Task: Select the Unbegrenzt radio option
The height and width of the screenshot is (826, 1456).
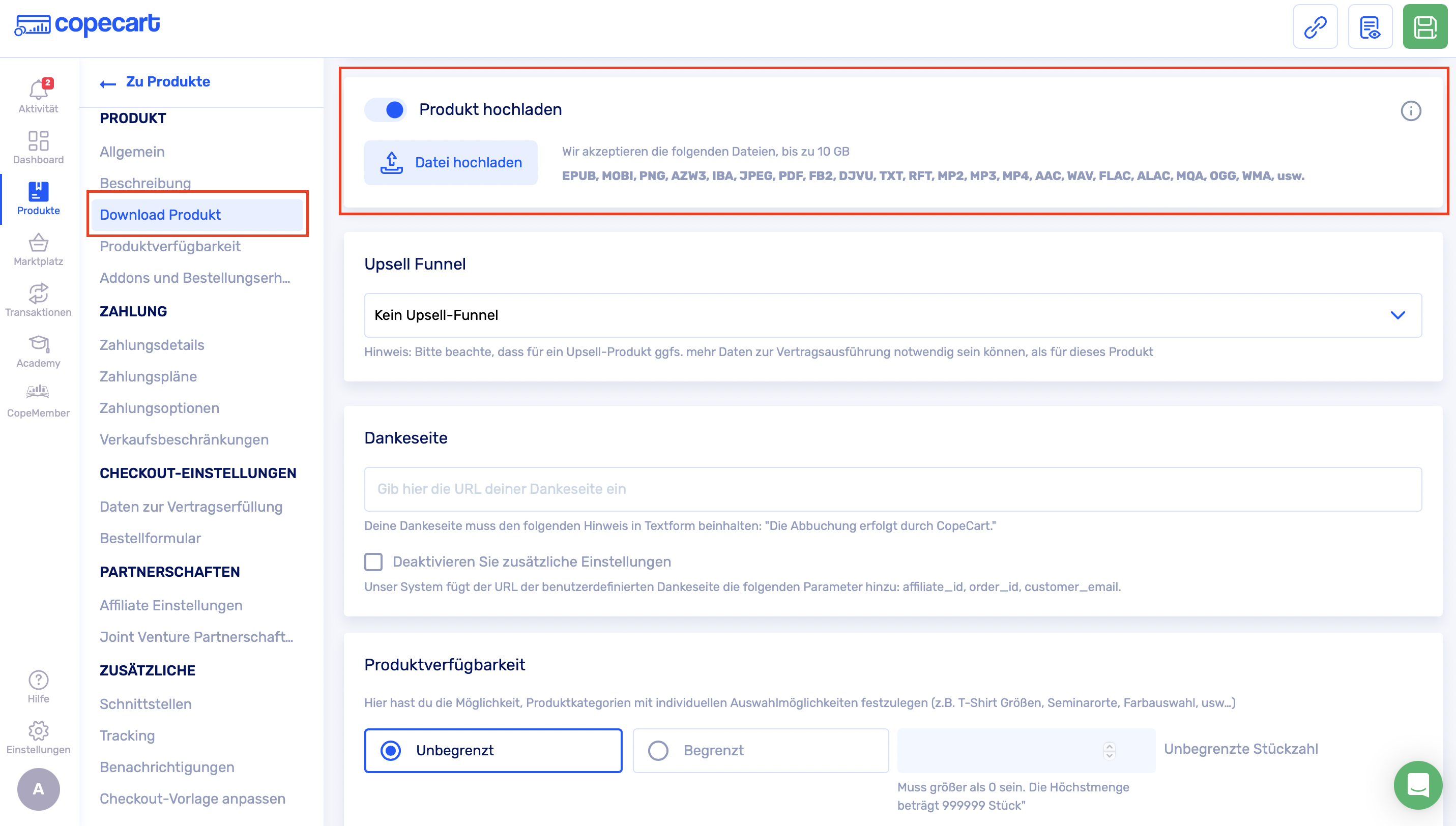Action: click(390, 751)
